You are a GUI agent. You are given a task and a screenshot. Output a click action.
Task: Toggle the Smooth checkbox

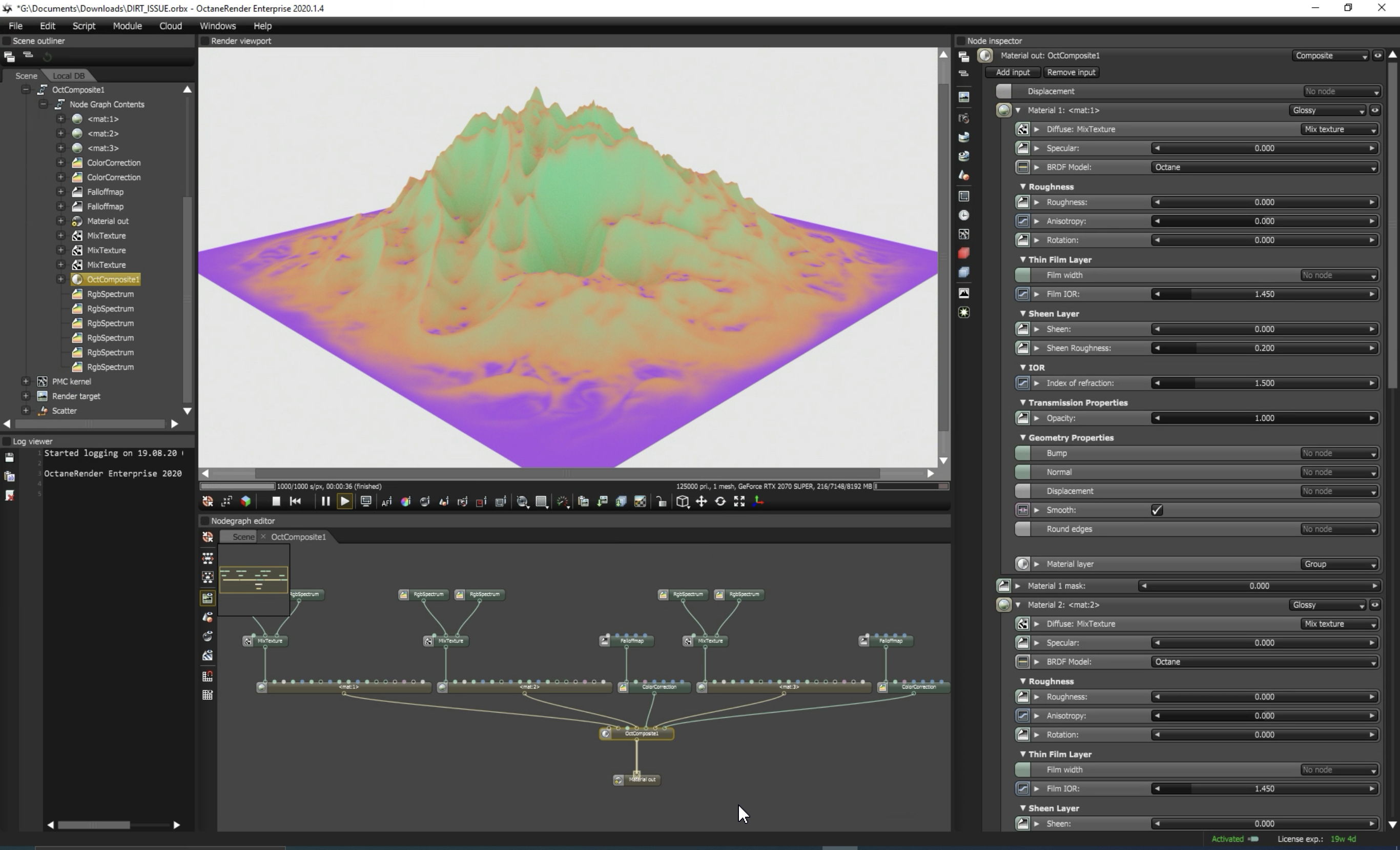[1157, 510]
